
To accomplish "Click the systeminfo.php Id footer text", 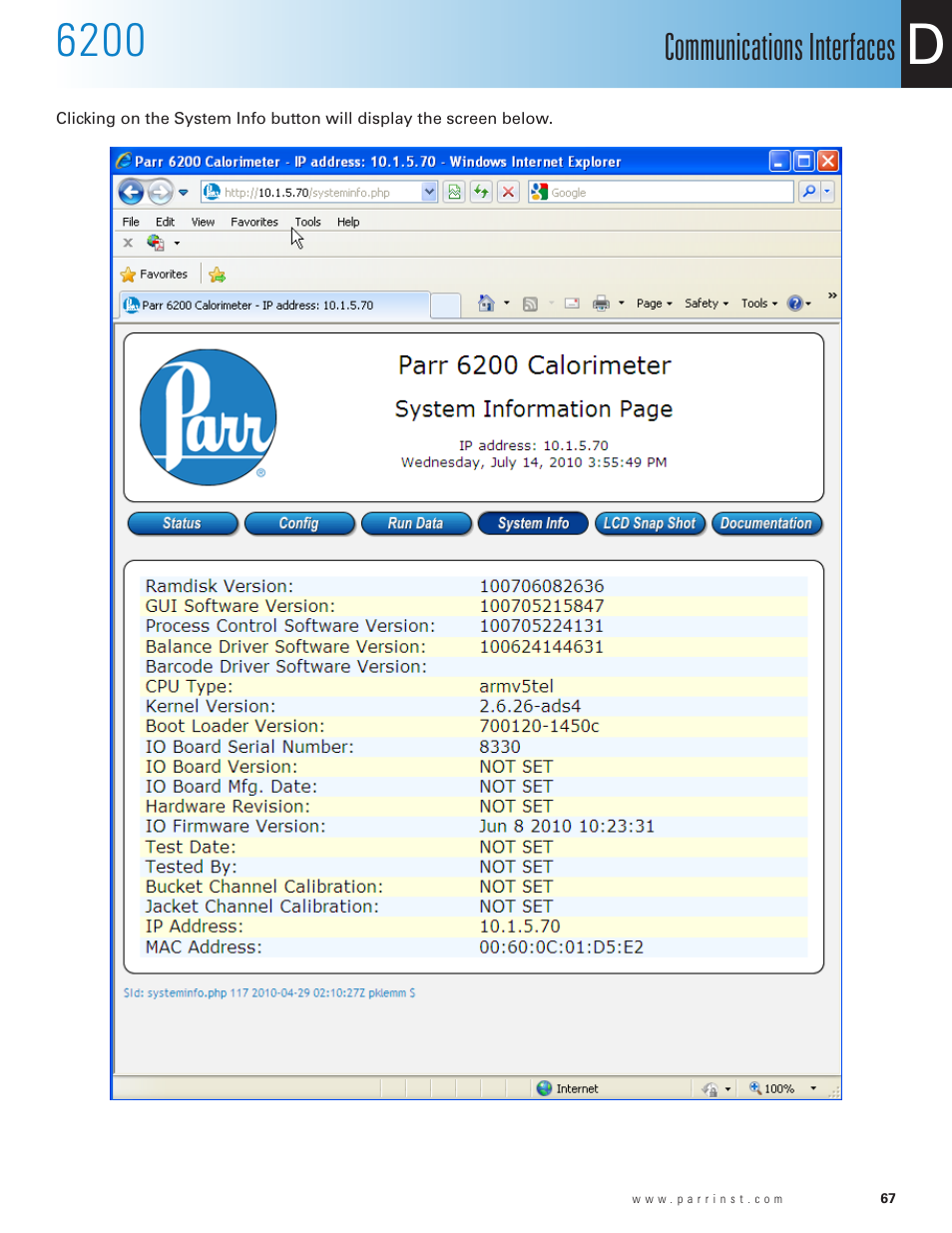I will click(x=269, y=993).
